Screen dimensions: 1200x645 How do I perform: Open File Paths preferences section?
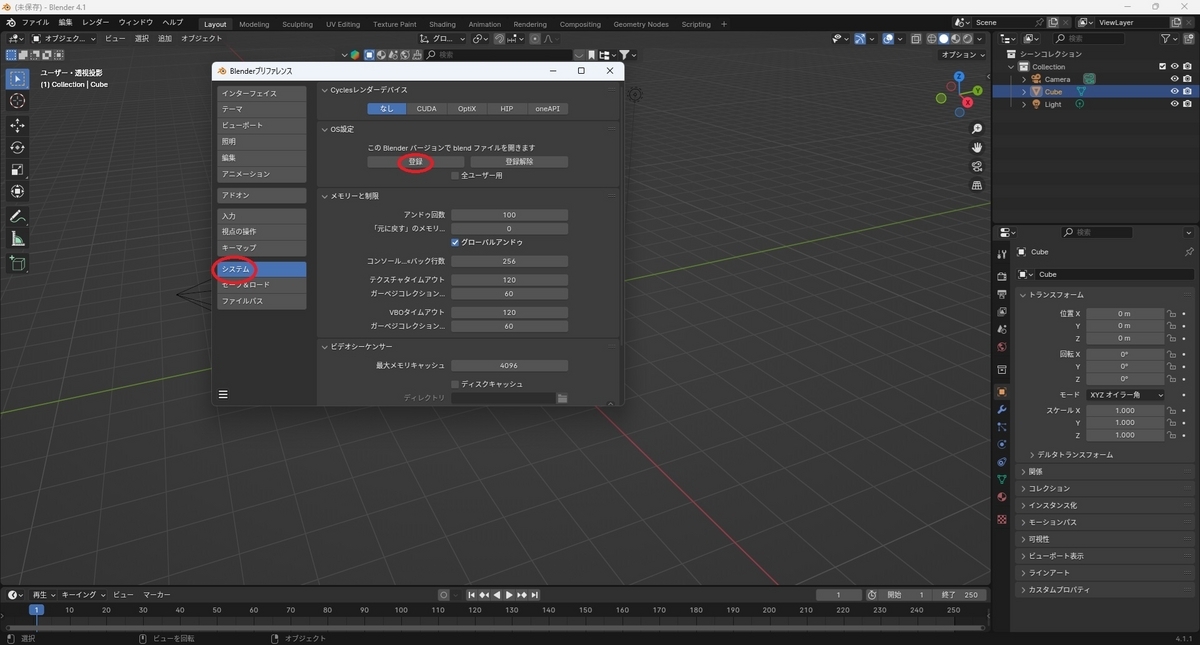[262, 301]
